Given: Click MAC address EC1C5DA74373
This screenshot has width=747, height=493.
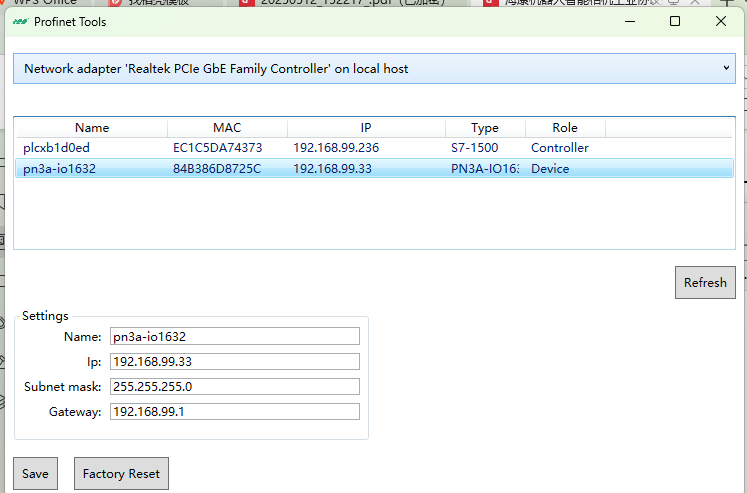Looking at the screenshot, I should pos(218,148).
